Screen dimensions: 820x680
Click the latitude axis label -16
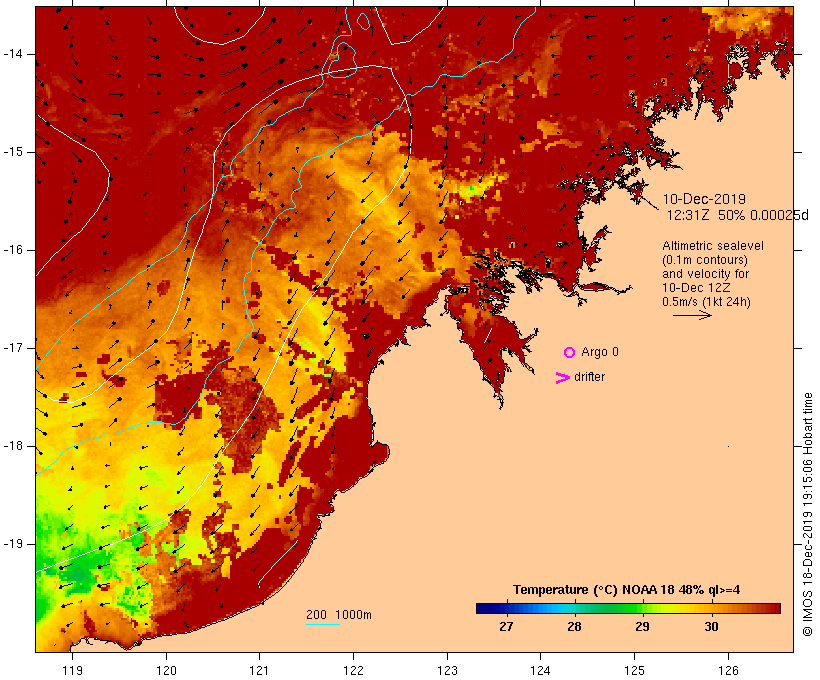(12, 250)
